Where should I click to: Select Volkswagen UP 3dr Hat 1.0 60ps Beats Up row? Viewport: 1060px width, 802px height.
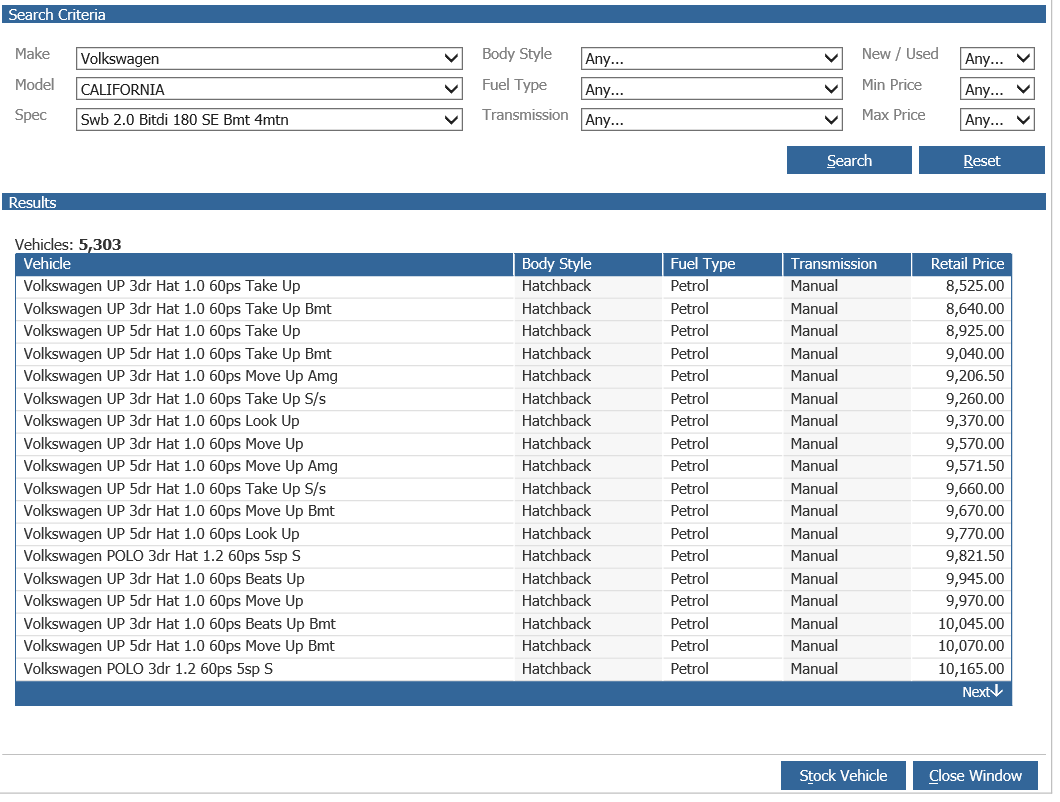tap(513, 579)
